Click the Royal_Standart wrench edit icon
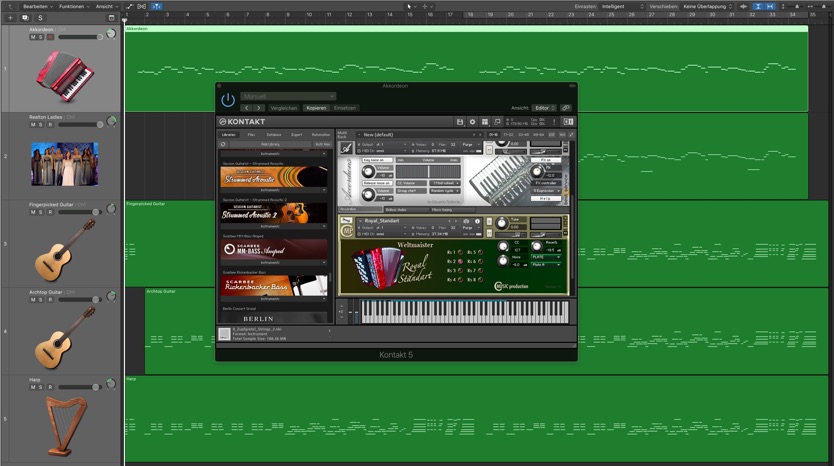This screenshot has width=834, height=466. (346, 221)
